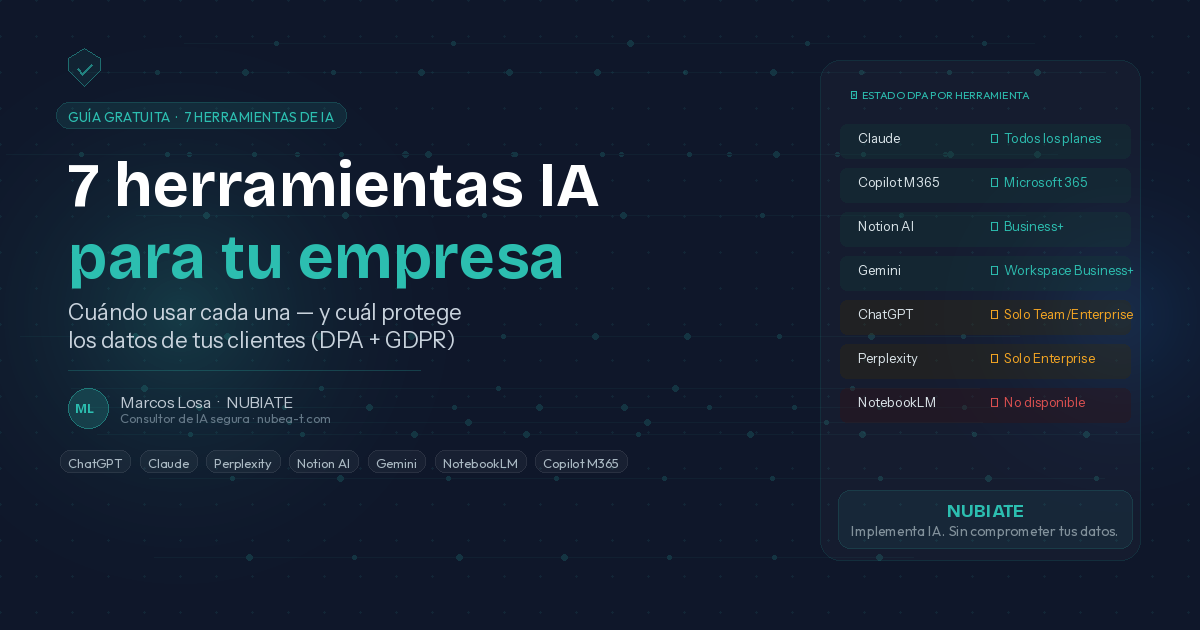Click the check icon beside Todos los planes
The image size is (1200, 630).
click(993, 139)
